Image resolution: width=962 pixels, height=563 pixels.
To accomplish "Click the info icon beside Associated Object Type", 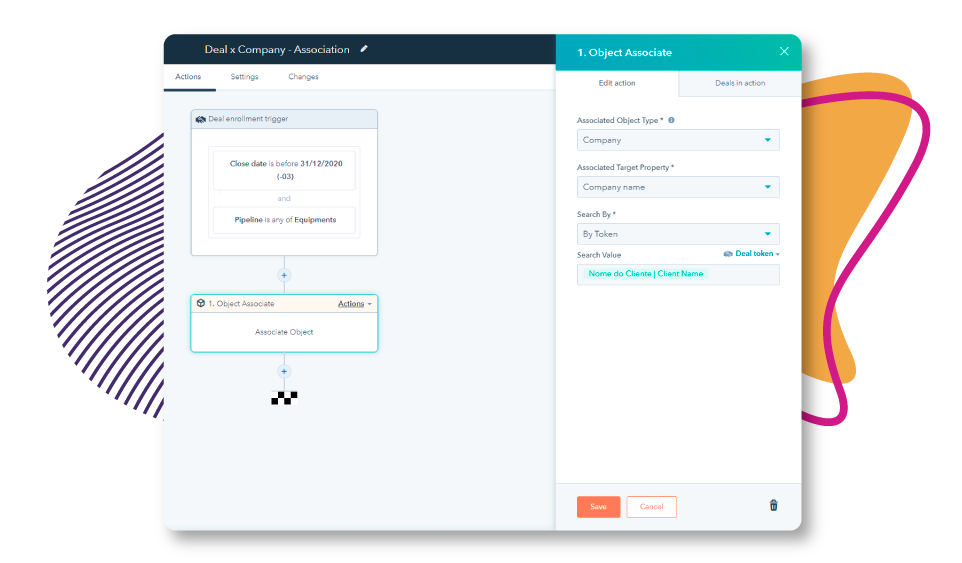I will [671, 120].
